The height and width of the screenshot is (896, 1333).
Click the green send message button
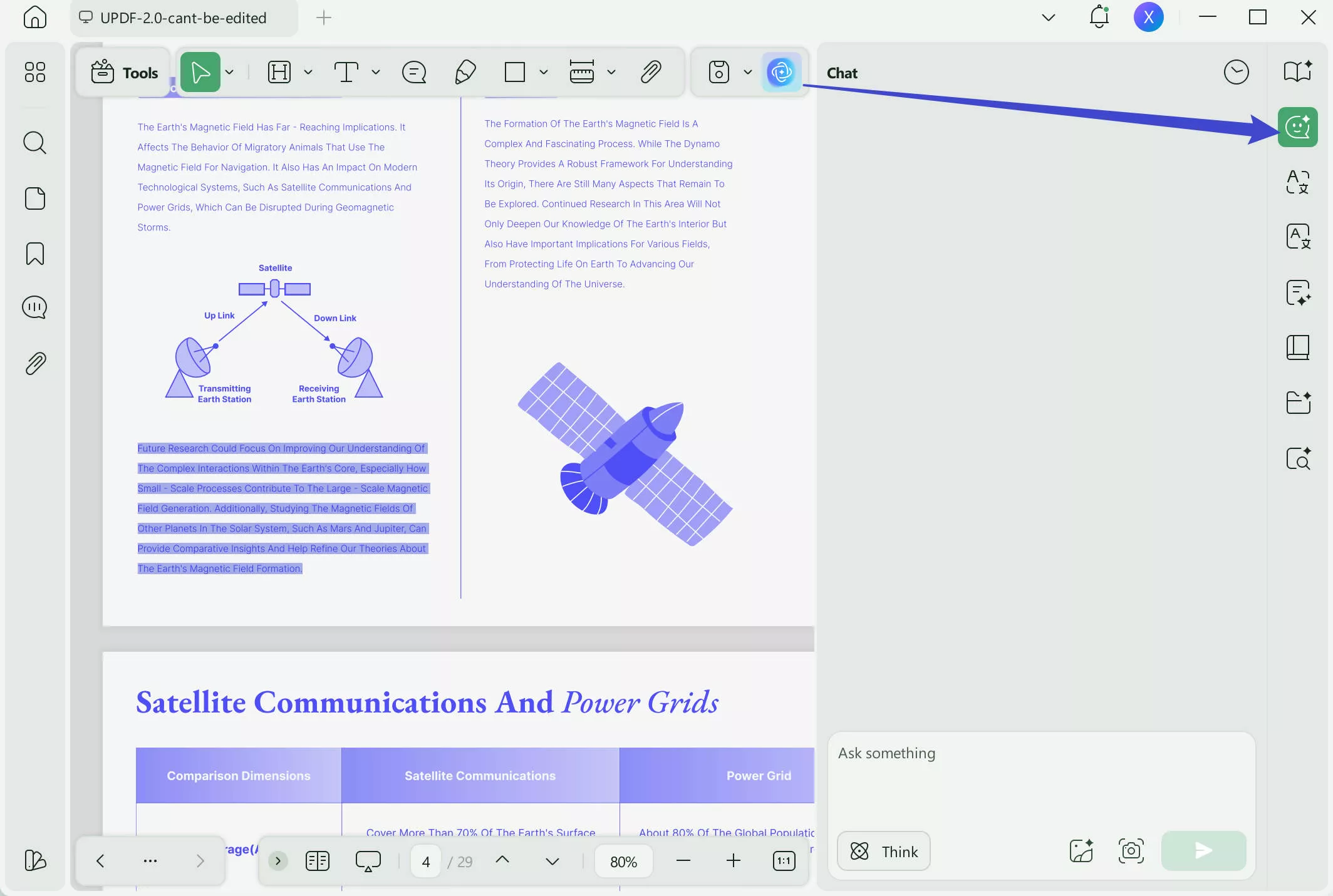click(1203, 851)
